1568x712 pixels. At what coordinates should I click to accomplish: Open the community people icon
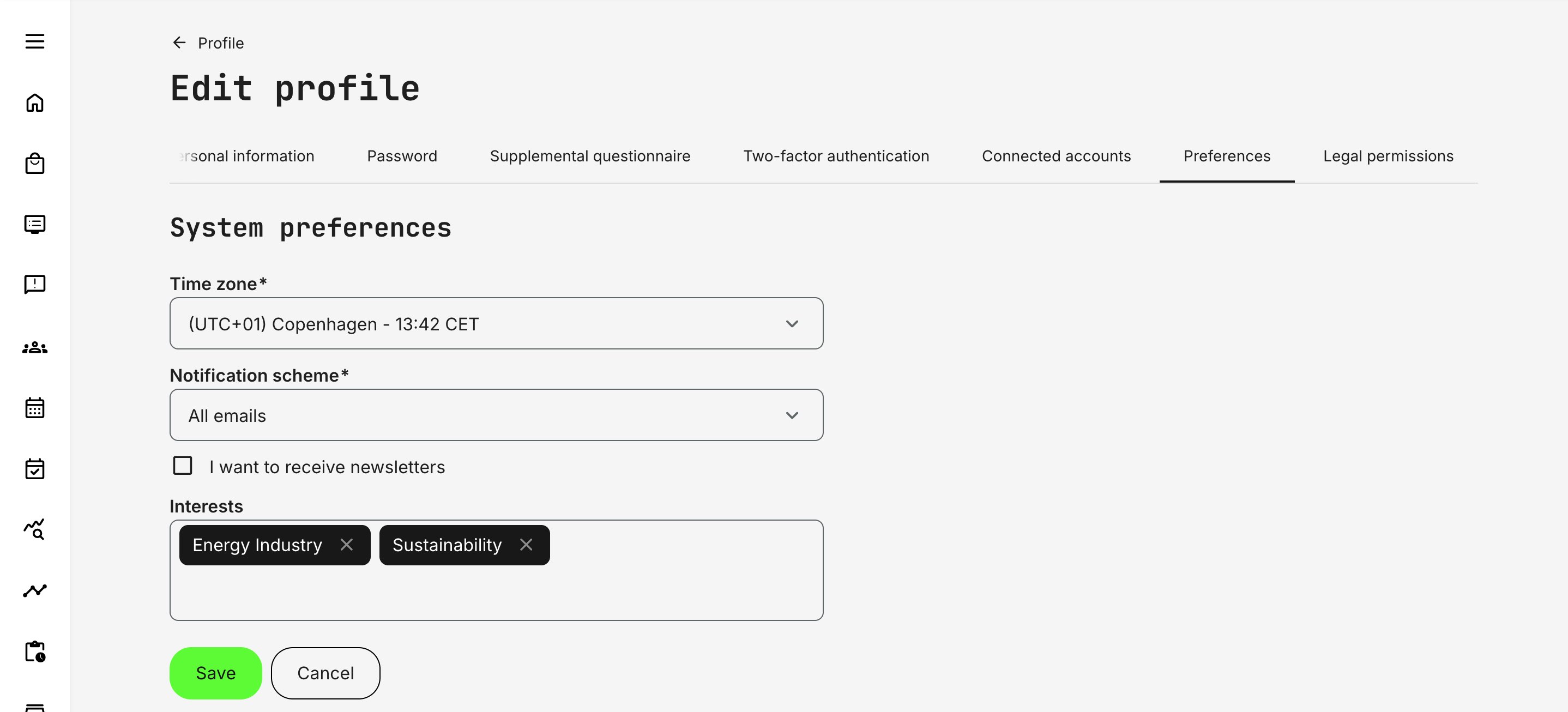coord(35,347)
